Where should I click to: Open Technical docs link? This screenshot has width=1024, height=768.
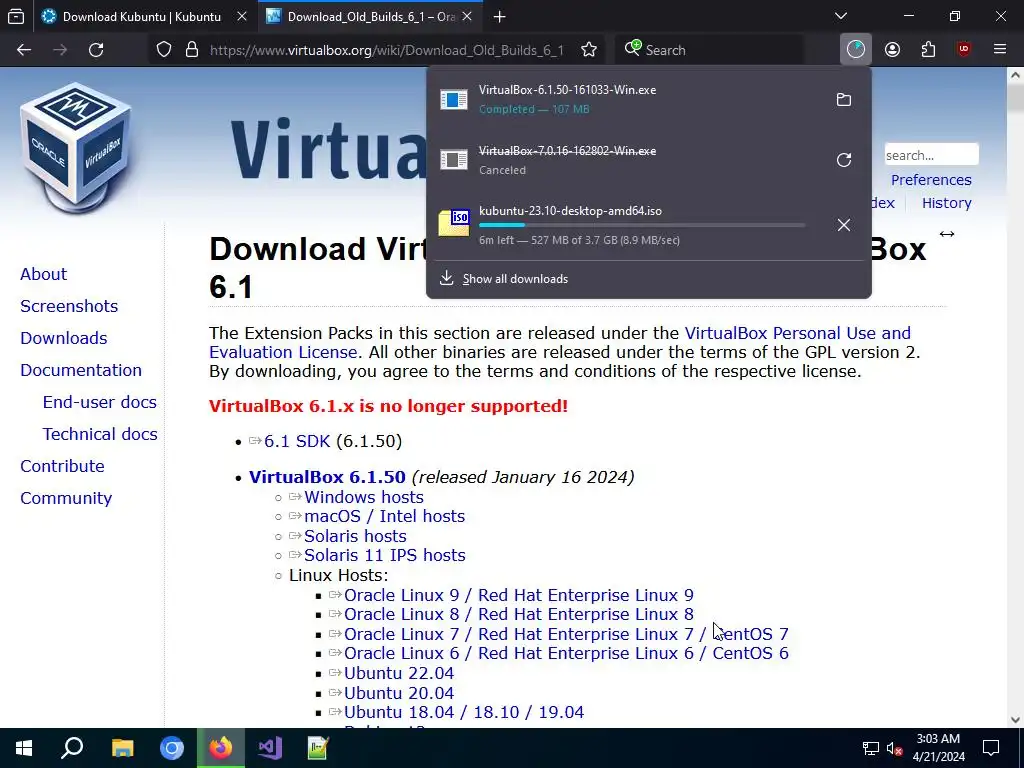pyautogui.click(x=100, y=434)
